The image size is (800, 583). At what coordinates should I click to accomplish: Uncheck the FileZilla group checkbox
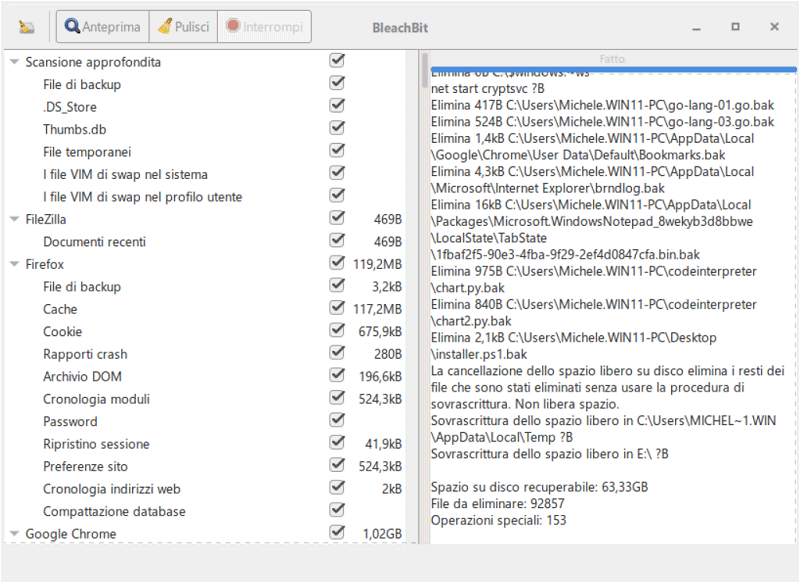(337, 218)
